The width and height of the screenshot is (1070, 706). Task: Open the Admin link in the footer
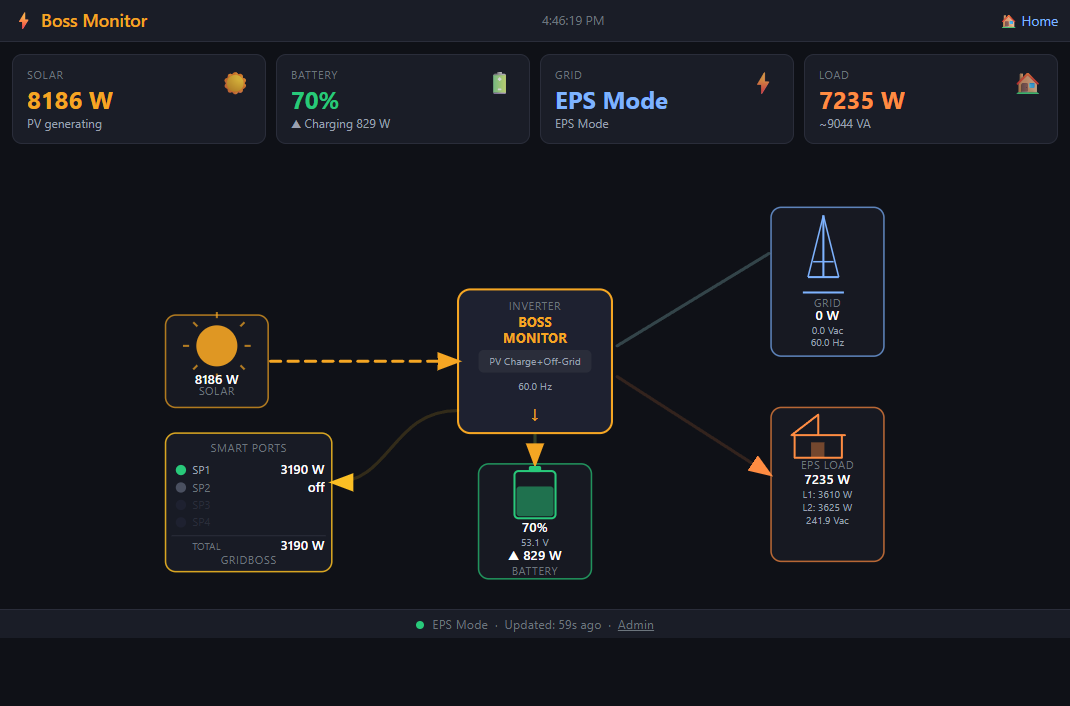coord(635,625)
